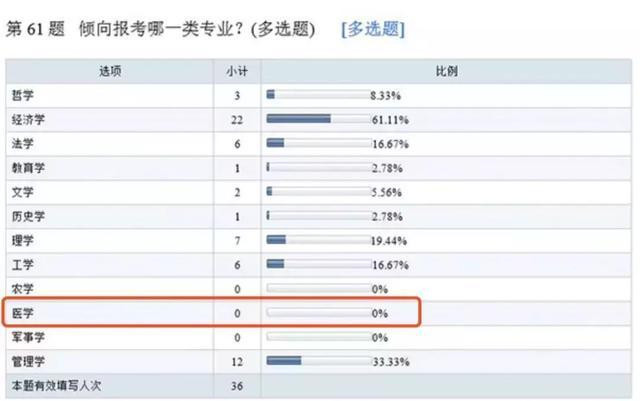
Task: Click the 管理学 count value 12
Action: click(x=237, y=362)
